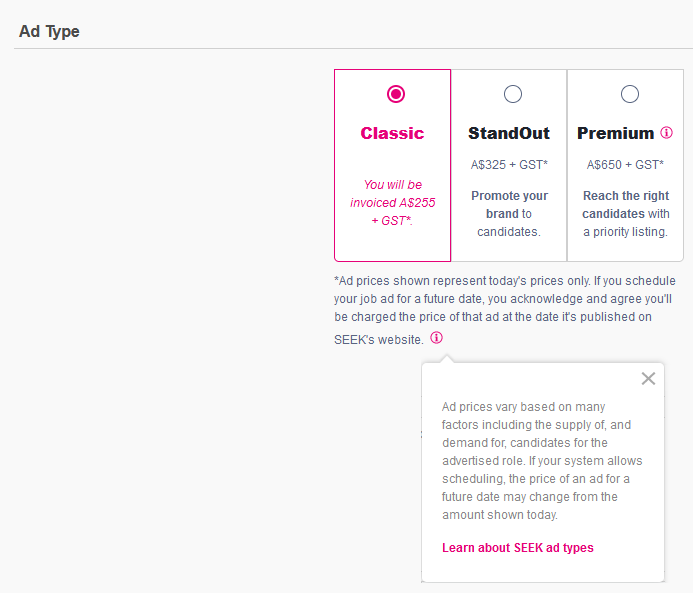
Task: Click the ad prices disclaimer paragraph
Action: pos(505,310)
